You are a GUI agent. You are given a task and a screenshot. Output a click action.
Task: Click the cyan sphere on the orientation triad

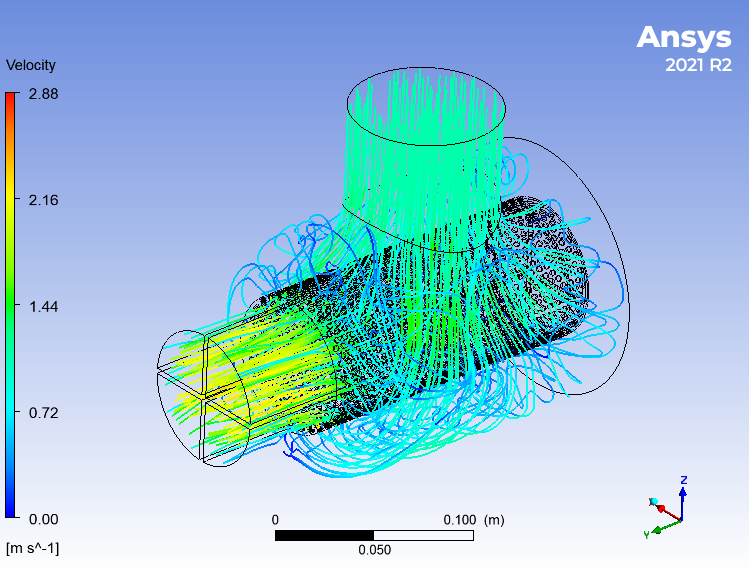653,501
